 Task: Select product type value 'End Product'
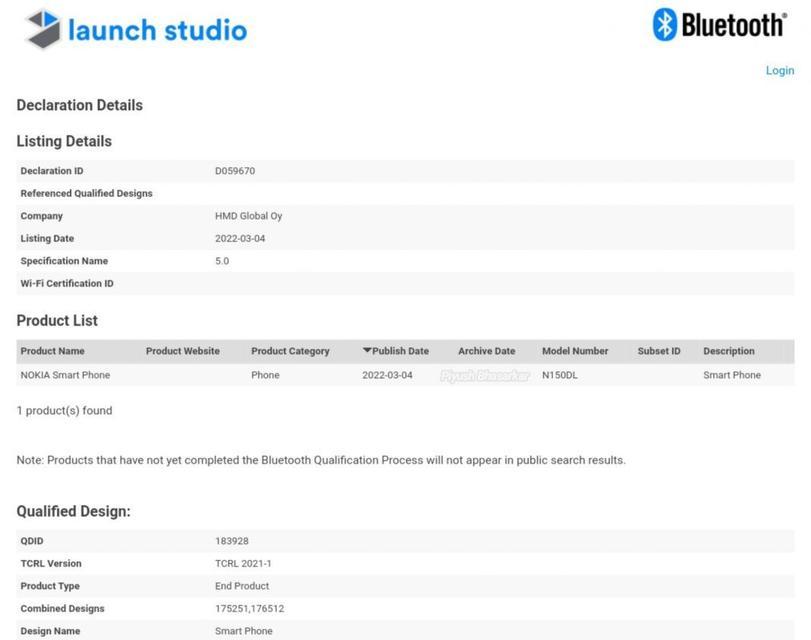(x=242, y=586)
